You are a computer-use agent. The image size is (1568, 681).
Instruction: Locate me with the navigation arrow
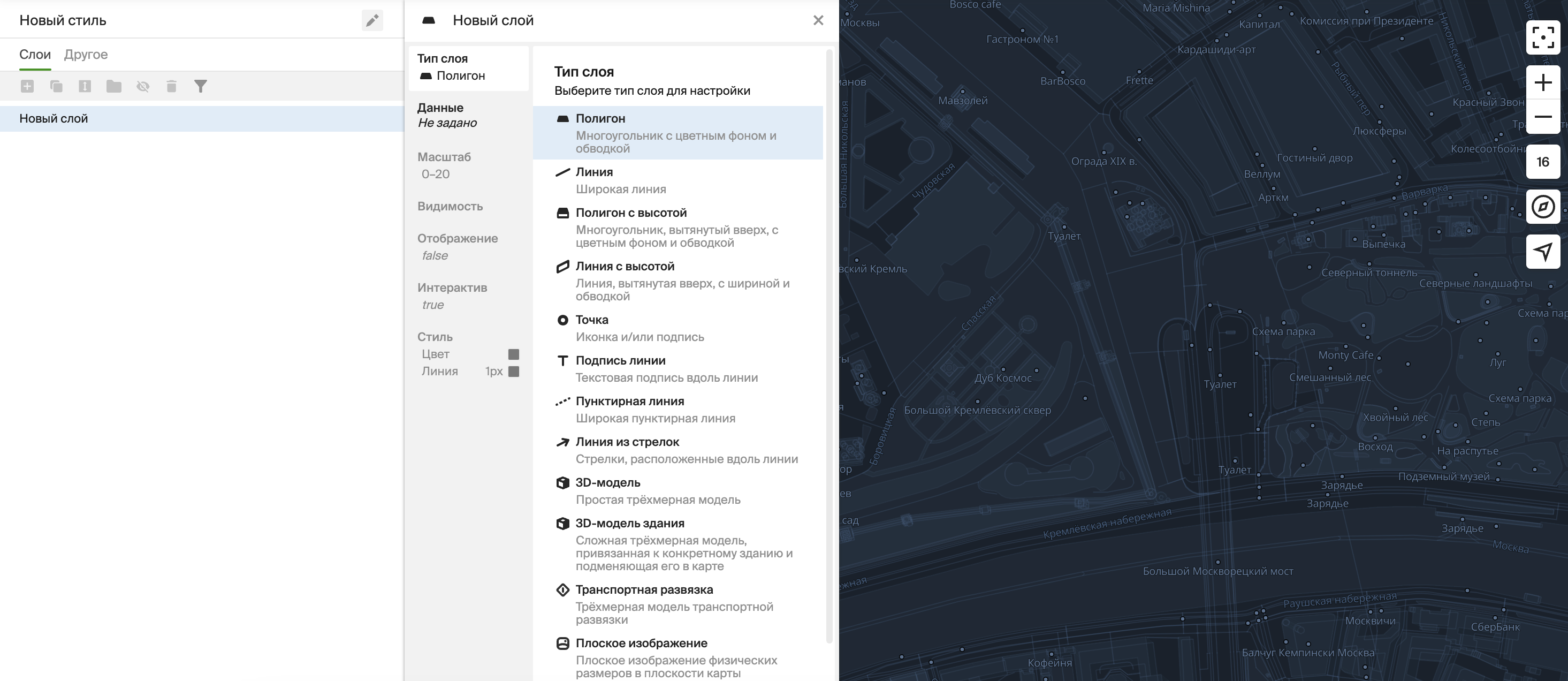click(1542, 252)
